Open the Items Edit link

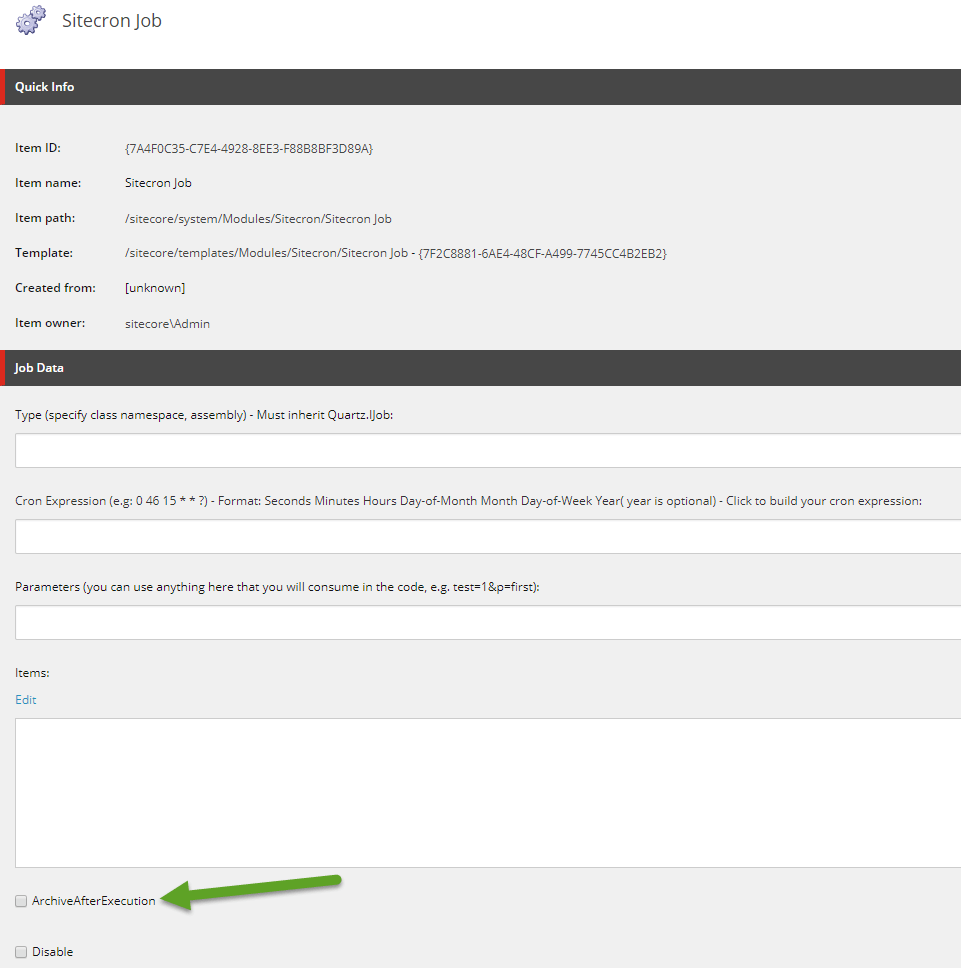[x=26, y=700]
